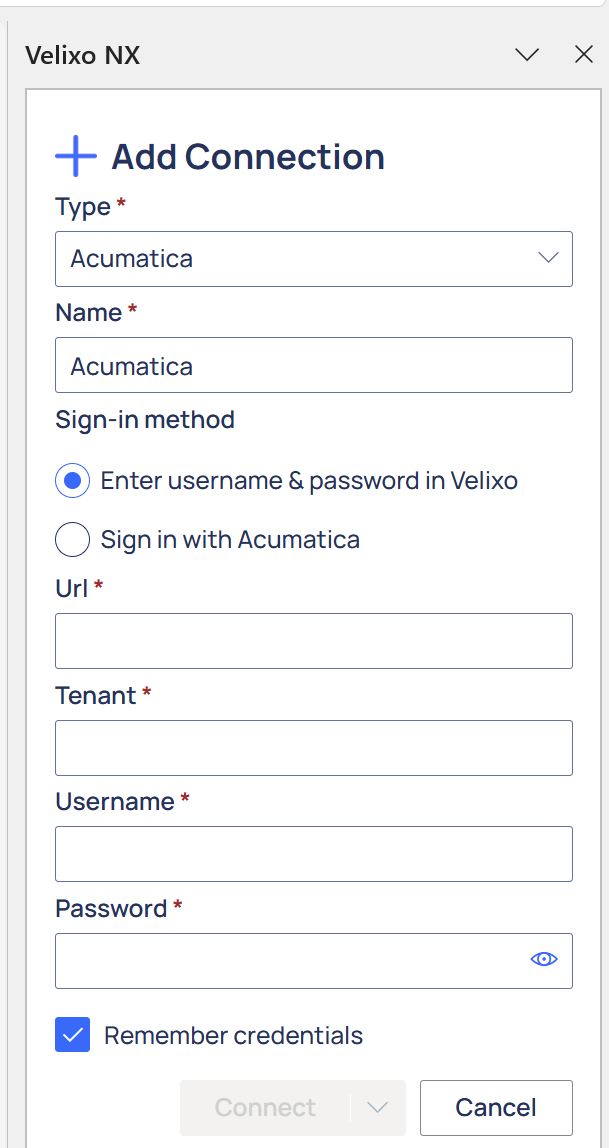609x1148 pixels.
Task: Click into the Password text field
Action: tap(313, 961)
